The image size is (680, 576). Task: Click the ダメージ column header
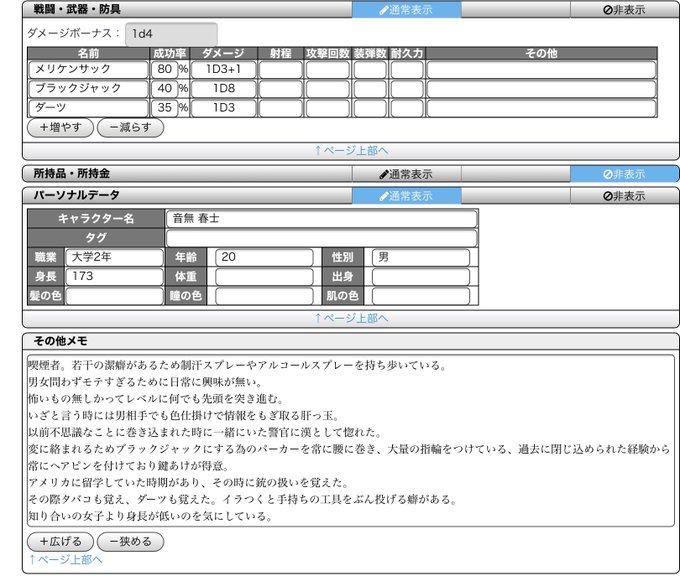coord(223,53)
